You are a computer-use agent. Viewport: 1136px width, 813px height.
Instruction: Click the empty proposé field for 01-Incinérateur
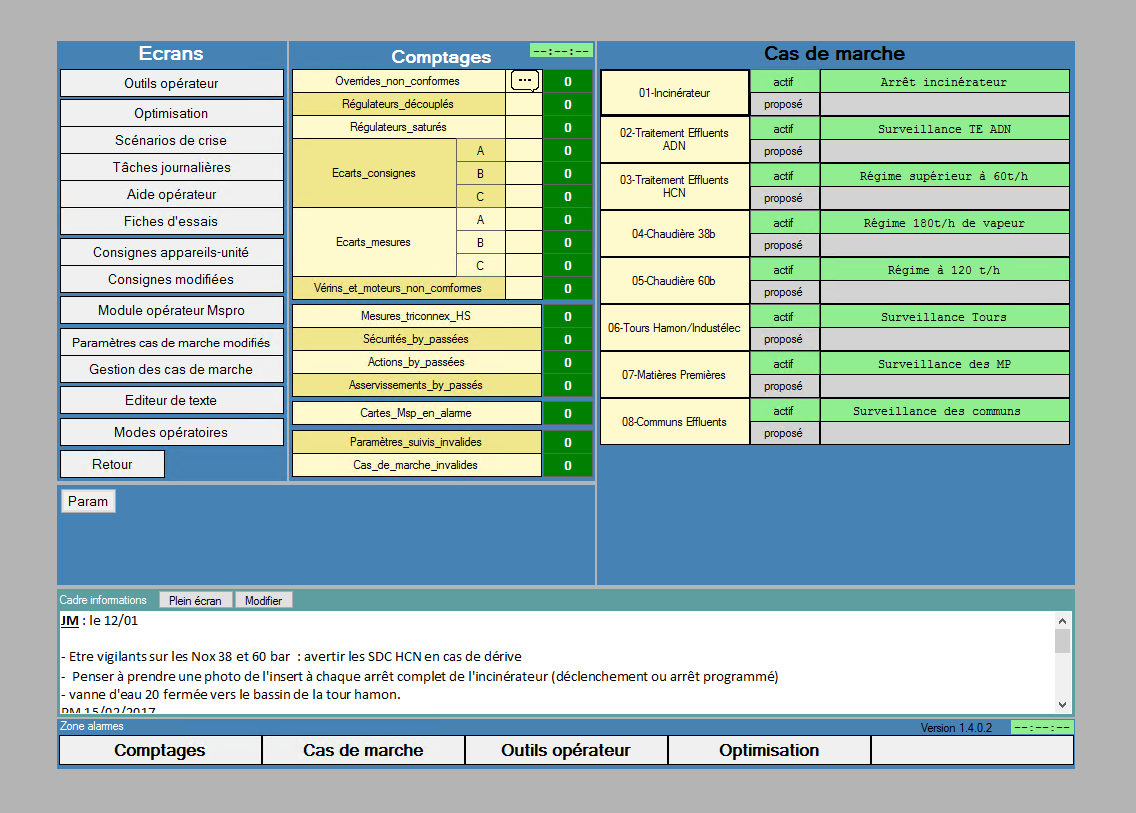[x=945, y=104]
